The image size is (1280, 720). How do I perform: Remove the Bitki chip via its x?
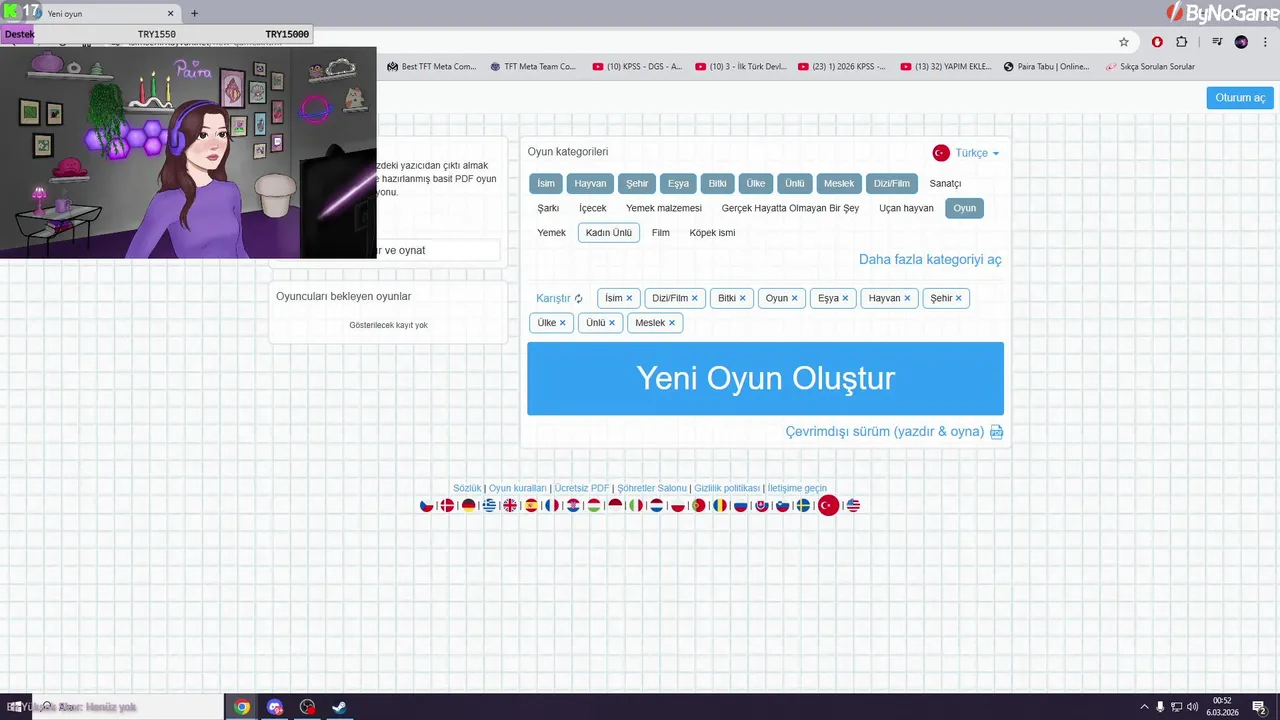742,298
